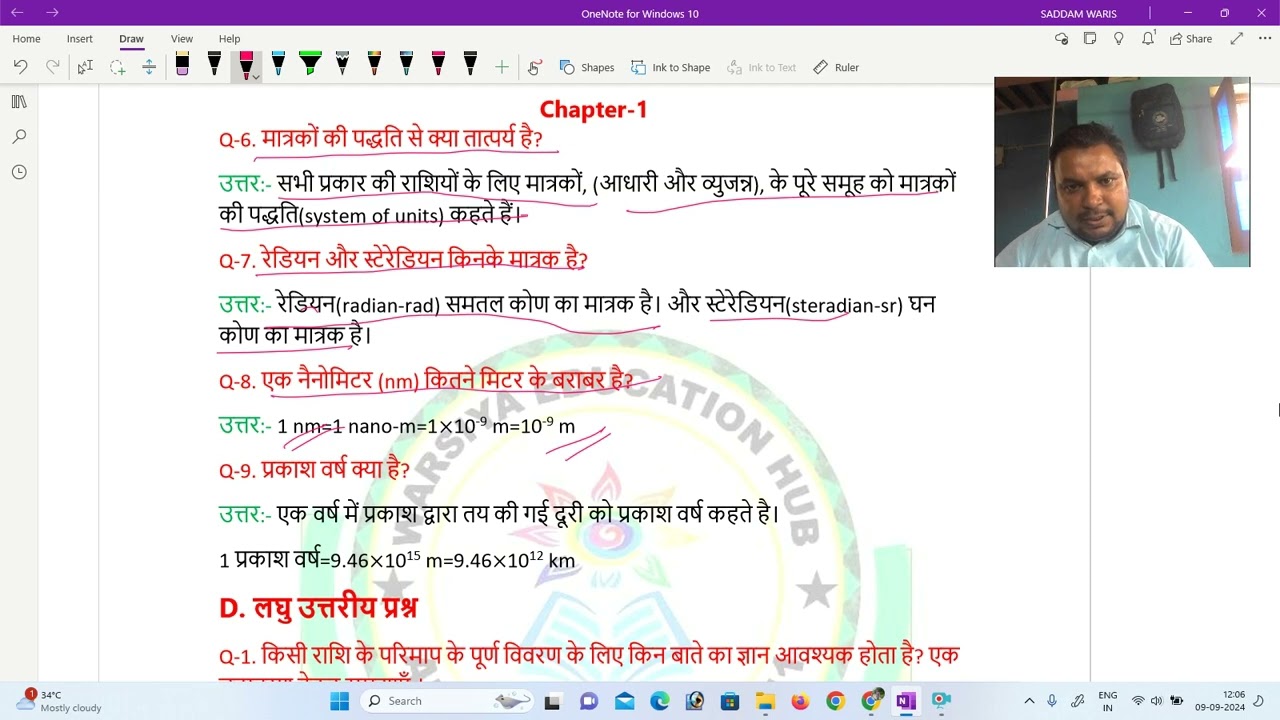Toggle the Ruler

point(836,67)
